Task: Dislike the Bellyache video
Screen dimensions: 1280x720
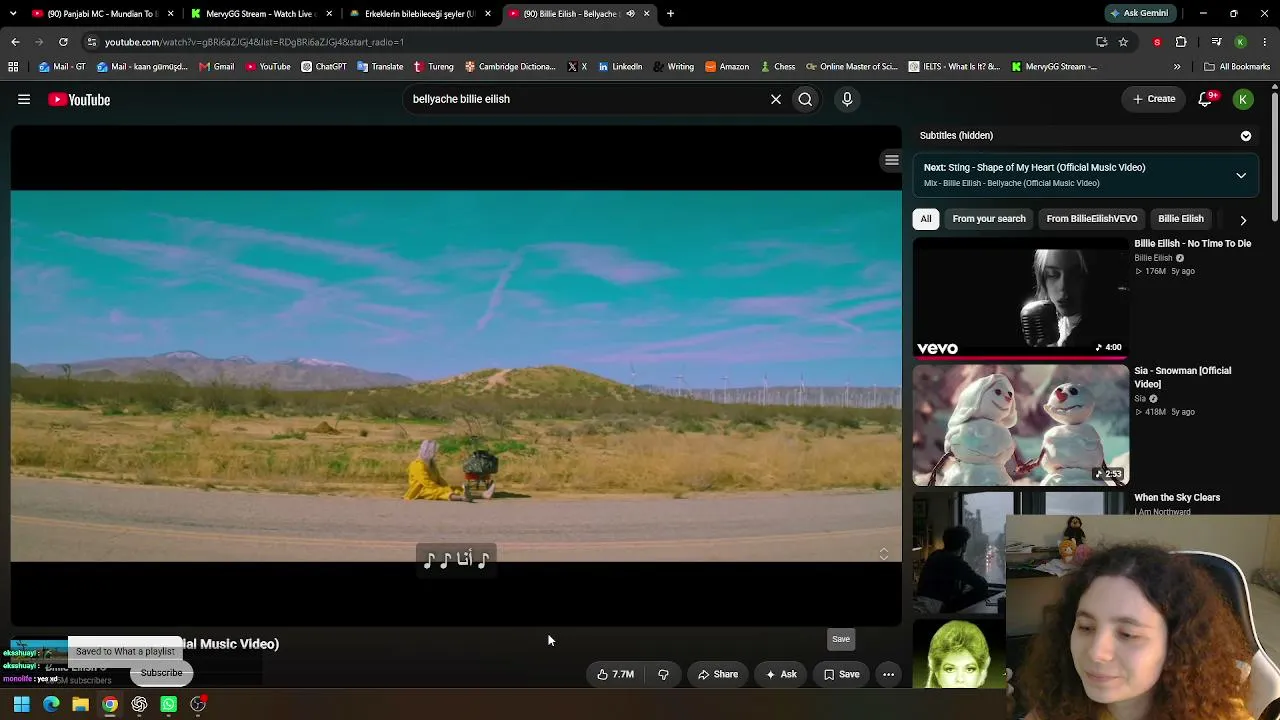Action: [x=663, y=674]
